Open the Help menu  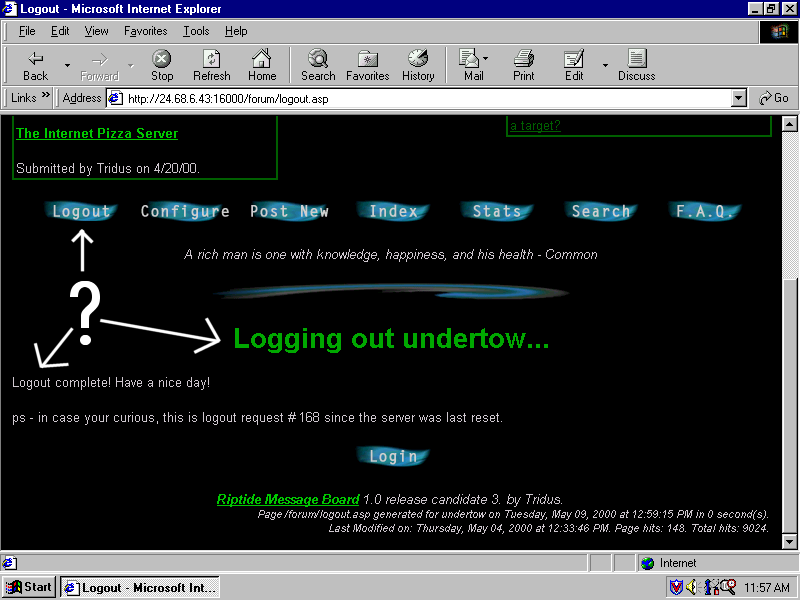coord(236,31)
